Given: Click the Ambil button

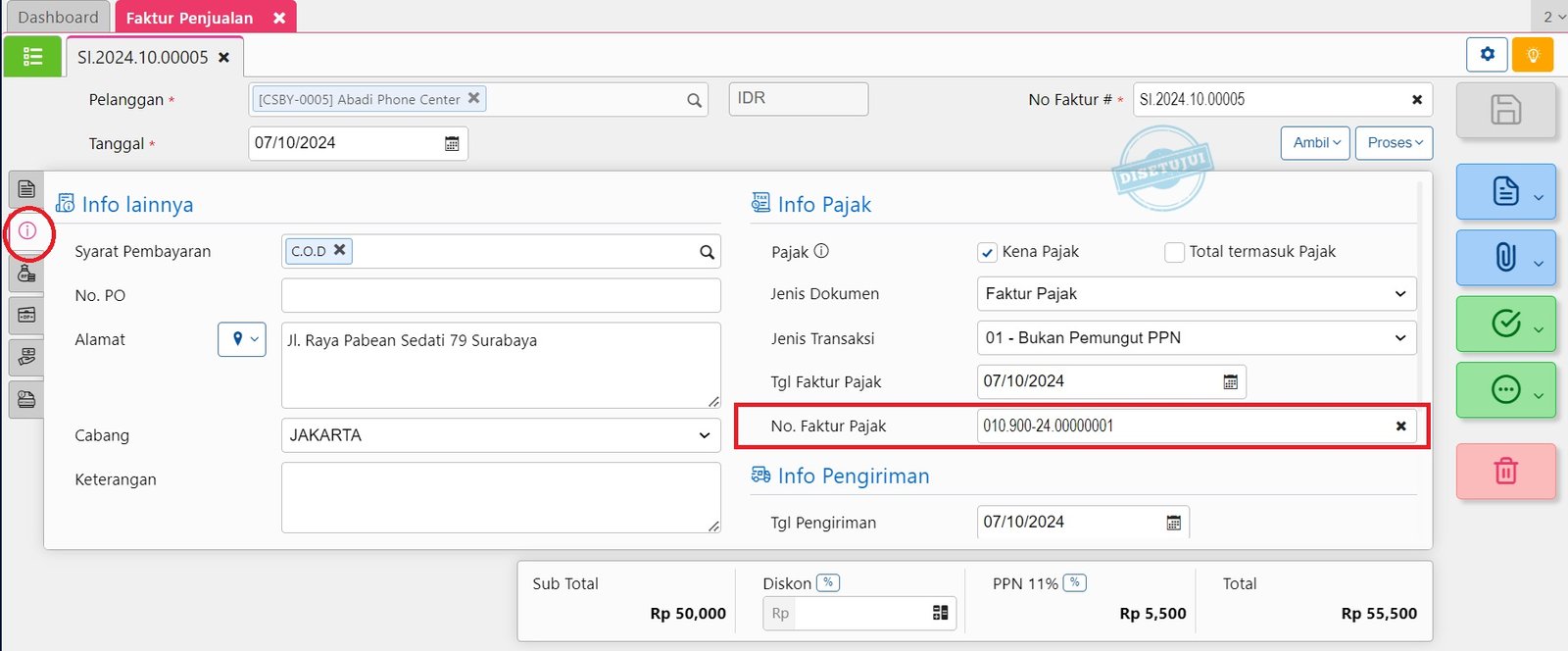Looking at the screenshot, I should pyautogui.click(x=1315, y=143).
